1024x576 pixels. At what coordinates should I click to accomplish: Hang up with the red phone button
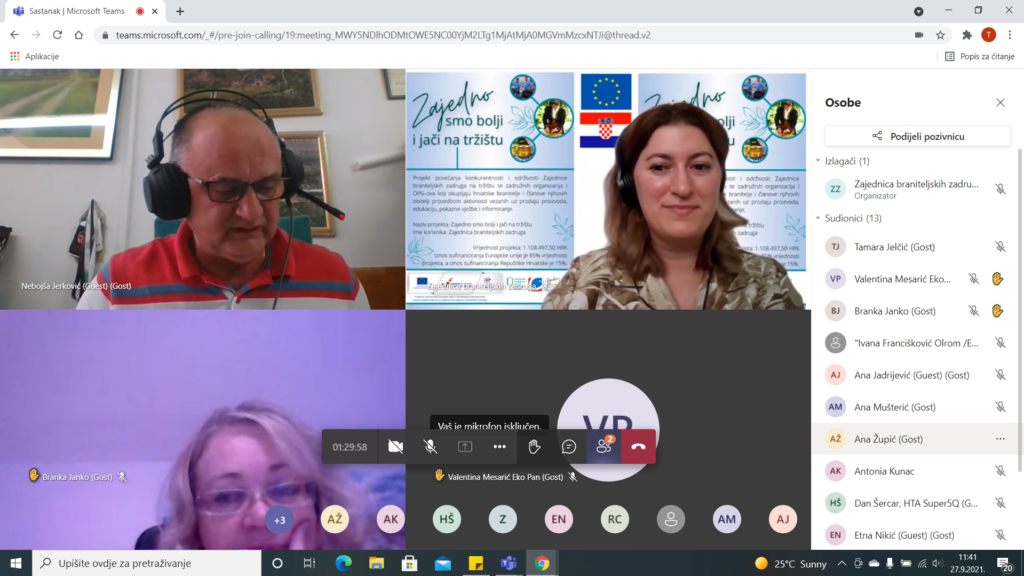[638, 446]
